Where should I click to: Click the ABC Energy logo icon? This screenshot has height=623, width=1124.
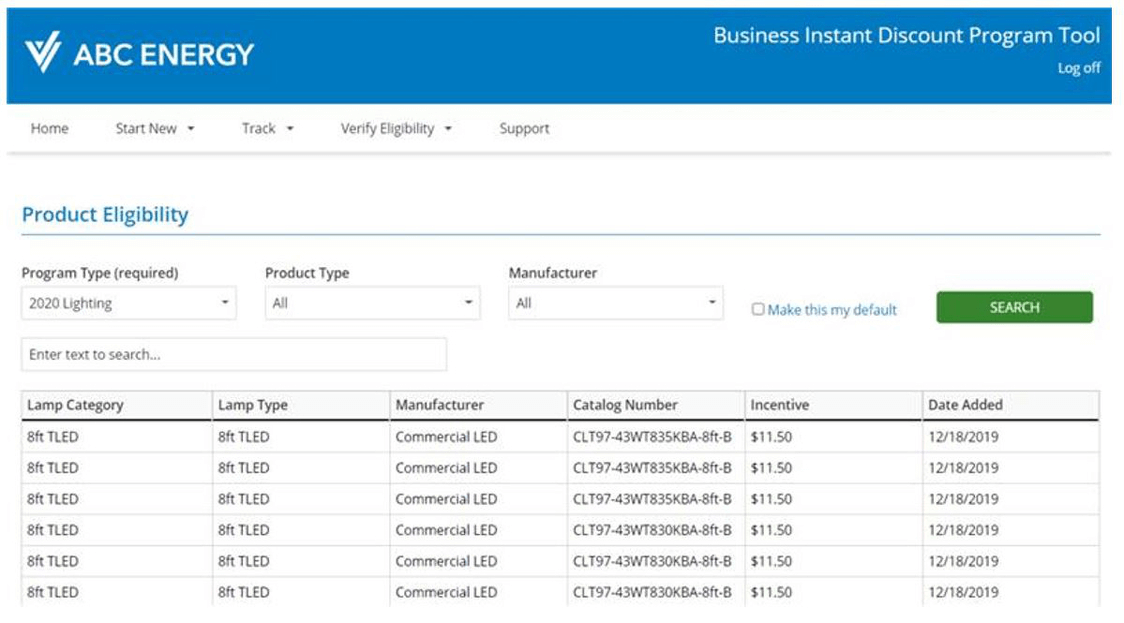coord(43,53)
